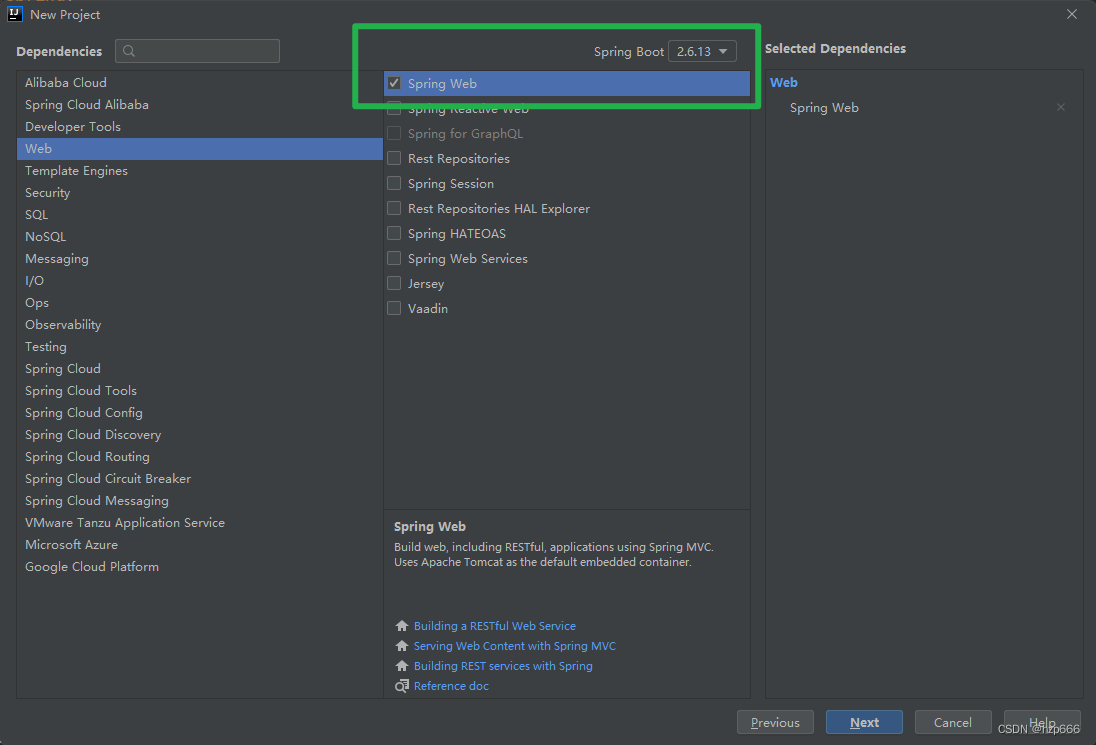1096x745 pixels.
Task: Open the Spring Boot version dropdown
Action: [x=702, y=51]
